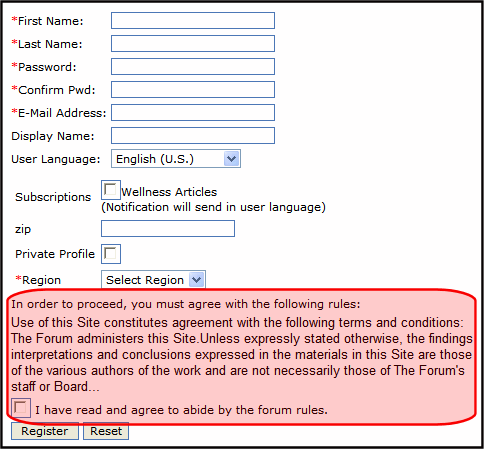Click the Reset button
Viewport: 484px width, 449px height.
click(x=106, y=431)
